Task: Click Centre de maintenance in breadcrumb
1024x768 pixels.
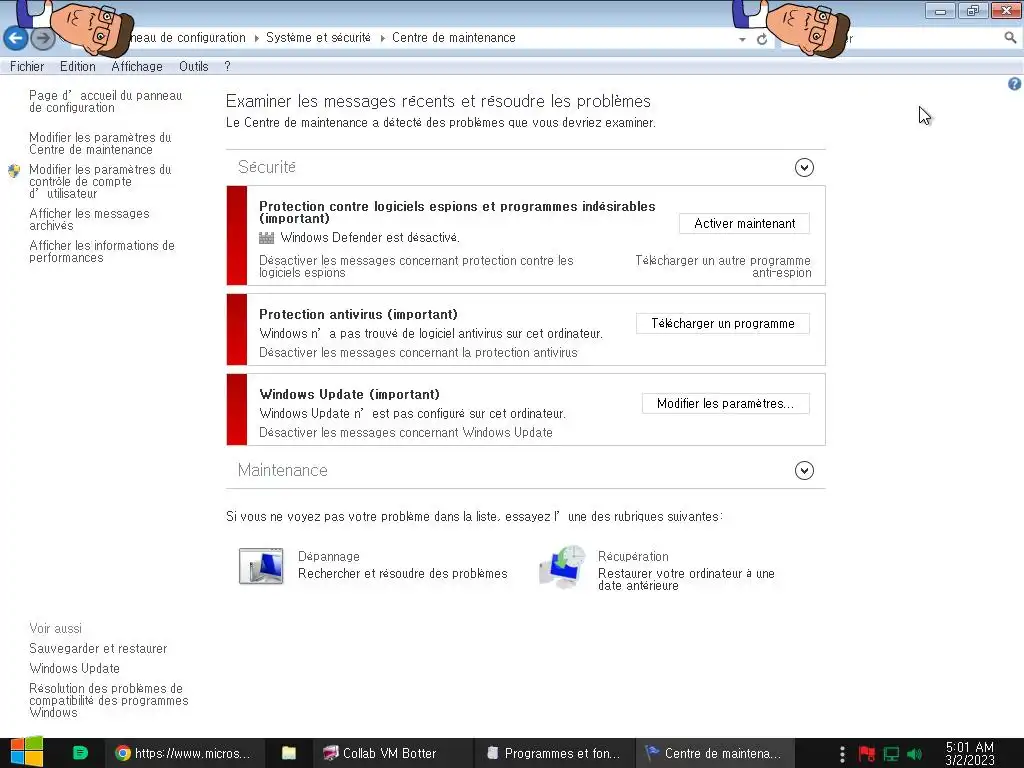Action: [x=454, y=38]
